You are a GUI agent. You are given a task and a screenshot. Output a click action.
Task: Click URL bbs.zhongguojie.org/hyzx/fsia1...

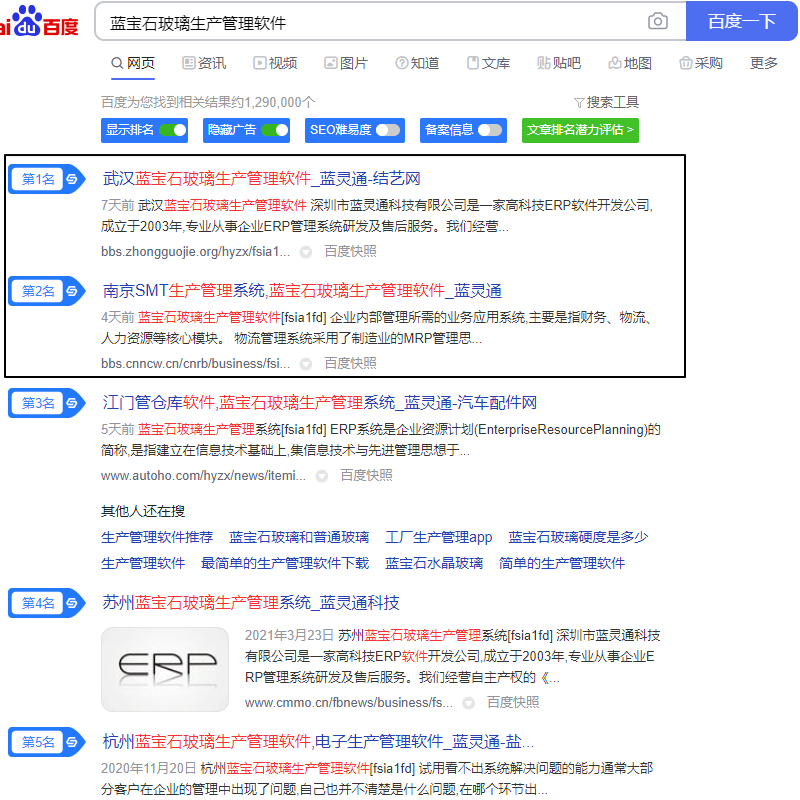(195, 252)
